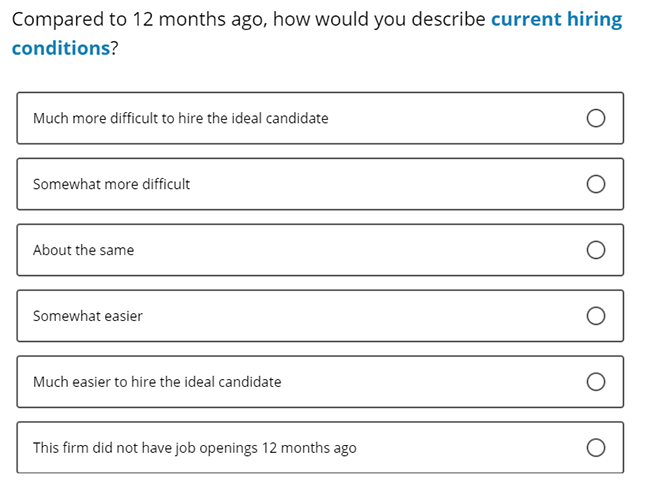
Task: Select the 'Much more difficult' radio circle
Action: pyautogui.click(x=596, y=118)
